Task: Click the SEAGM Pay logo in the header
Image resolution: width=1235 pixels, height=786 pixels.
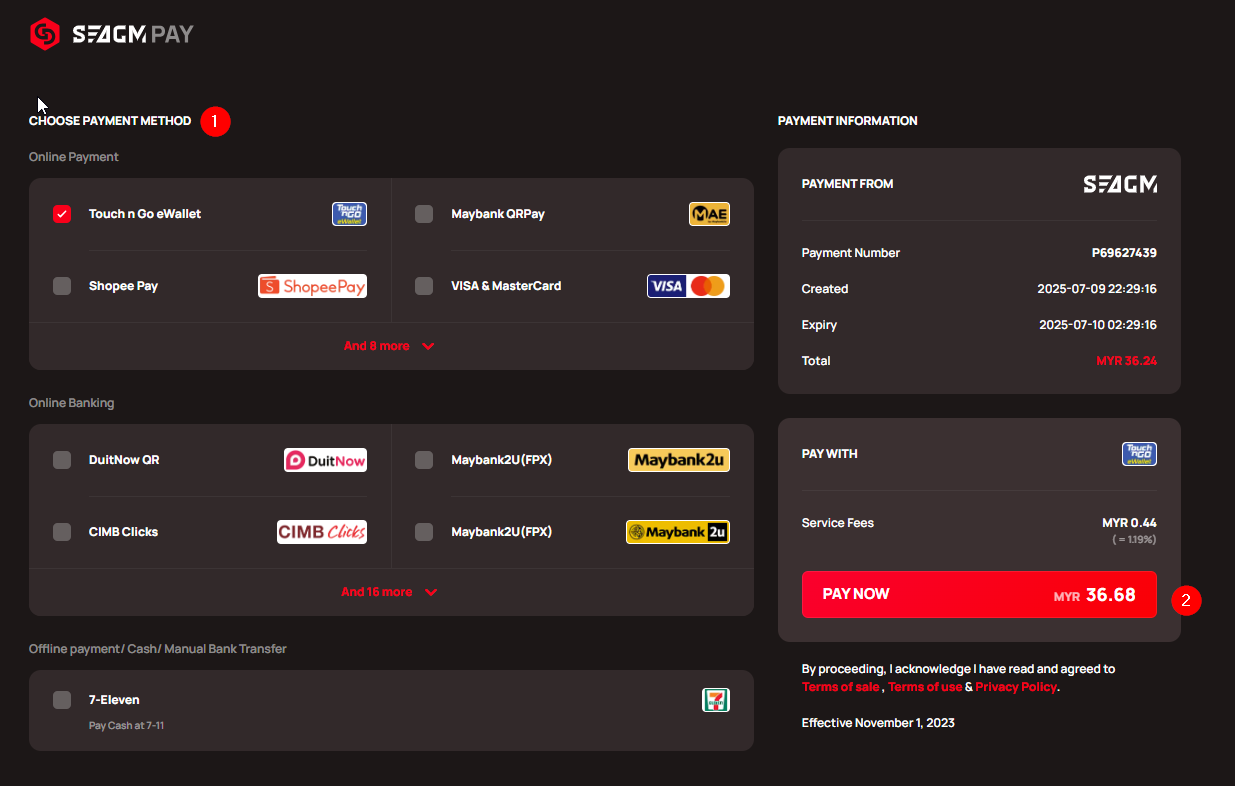Action: click(111, 34)
